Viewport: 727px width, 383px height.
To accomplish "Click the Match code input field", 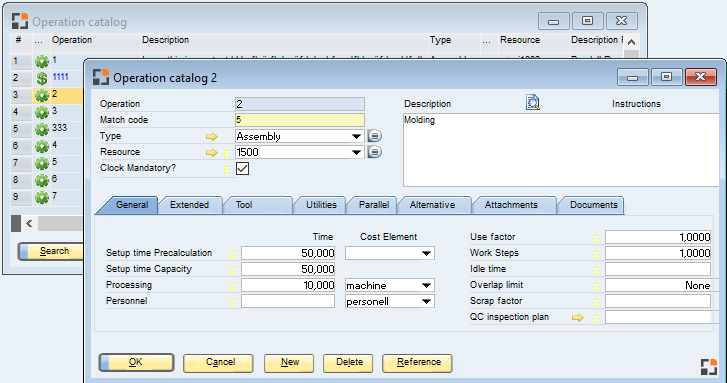I will click(300, 120).
